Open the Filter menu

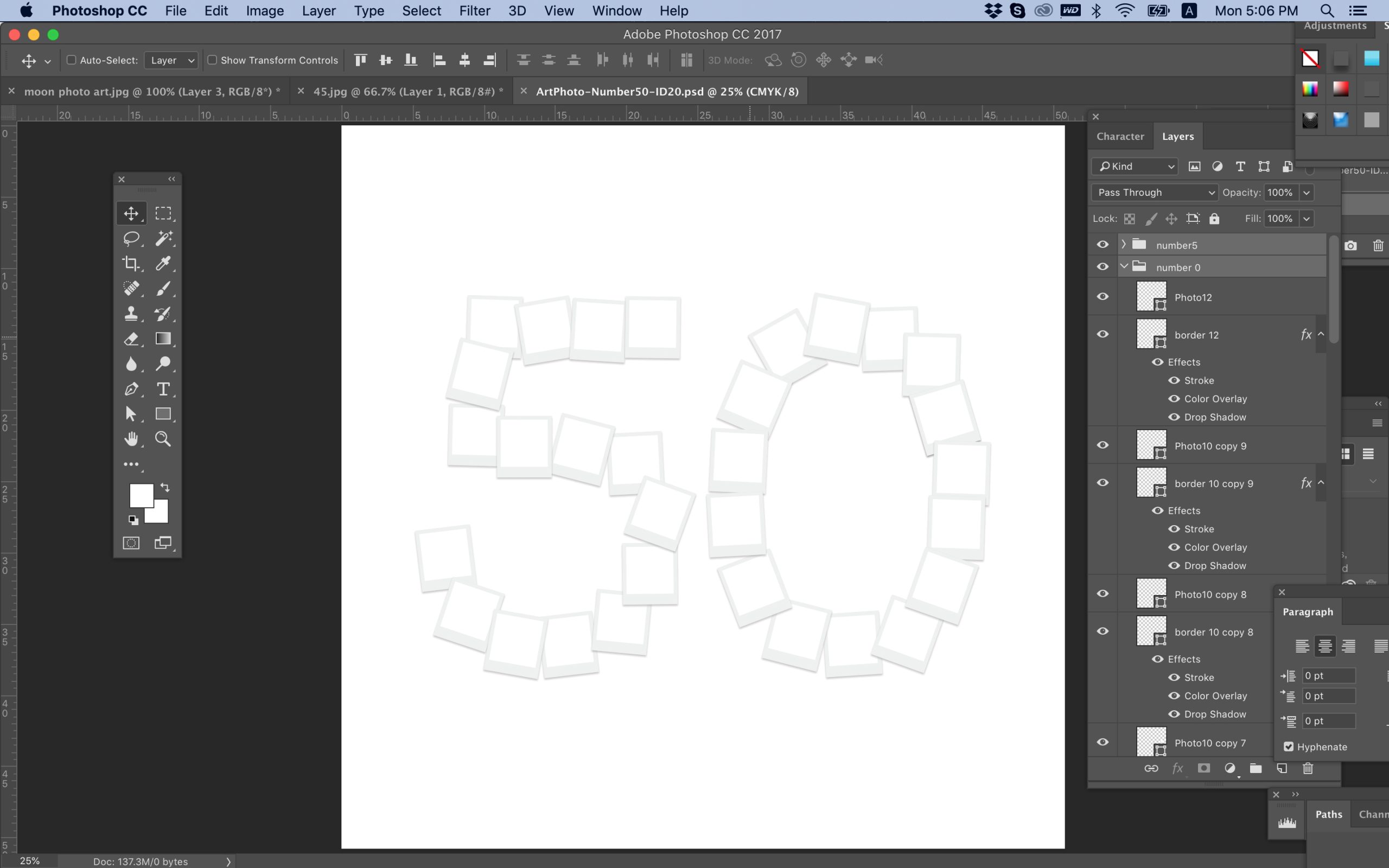(x=474, y=10)
